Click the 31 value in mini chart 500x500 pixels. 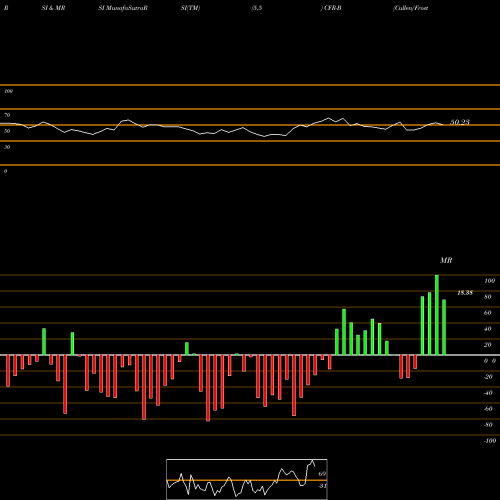pyautogui.click(x=322, y=486)
